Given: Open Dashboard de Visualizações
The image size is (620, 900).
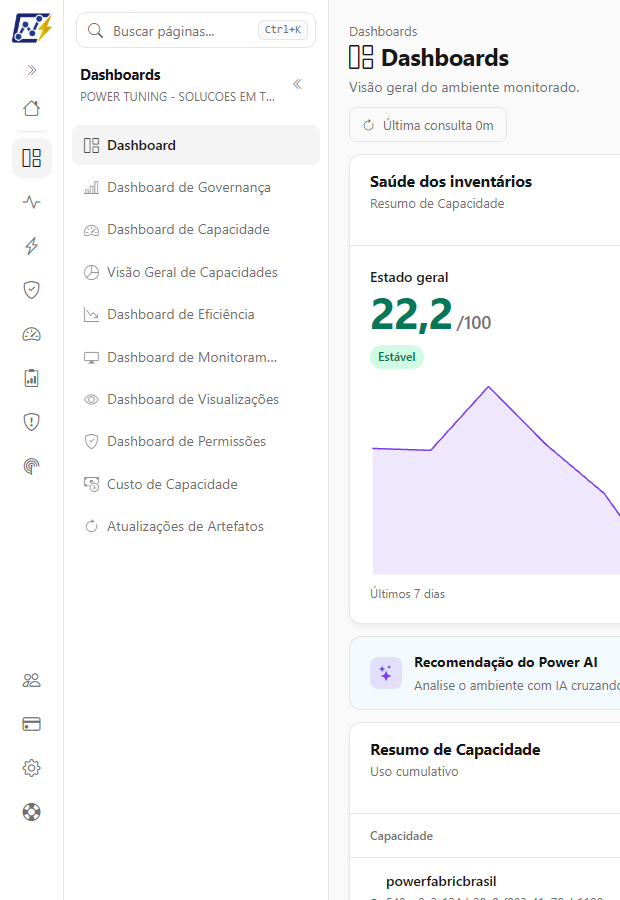Looking at the screenshot, I should coord(196,399).
